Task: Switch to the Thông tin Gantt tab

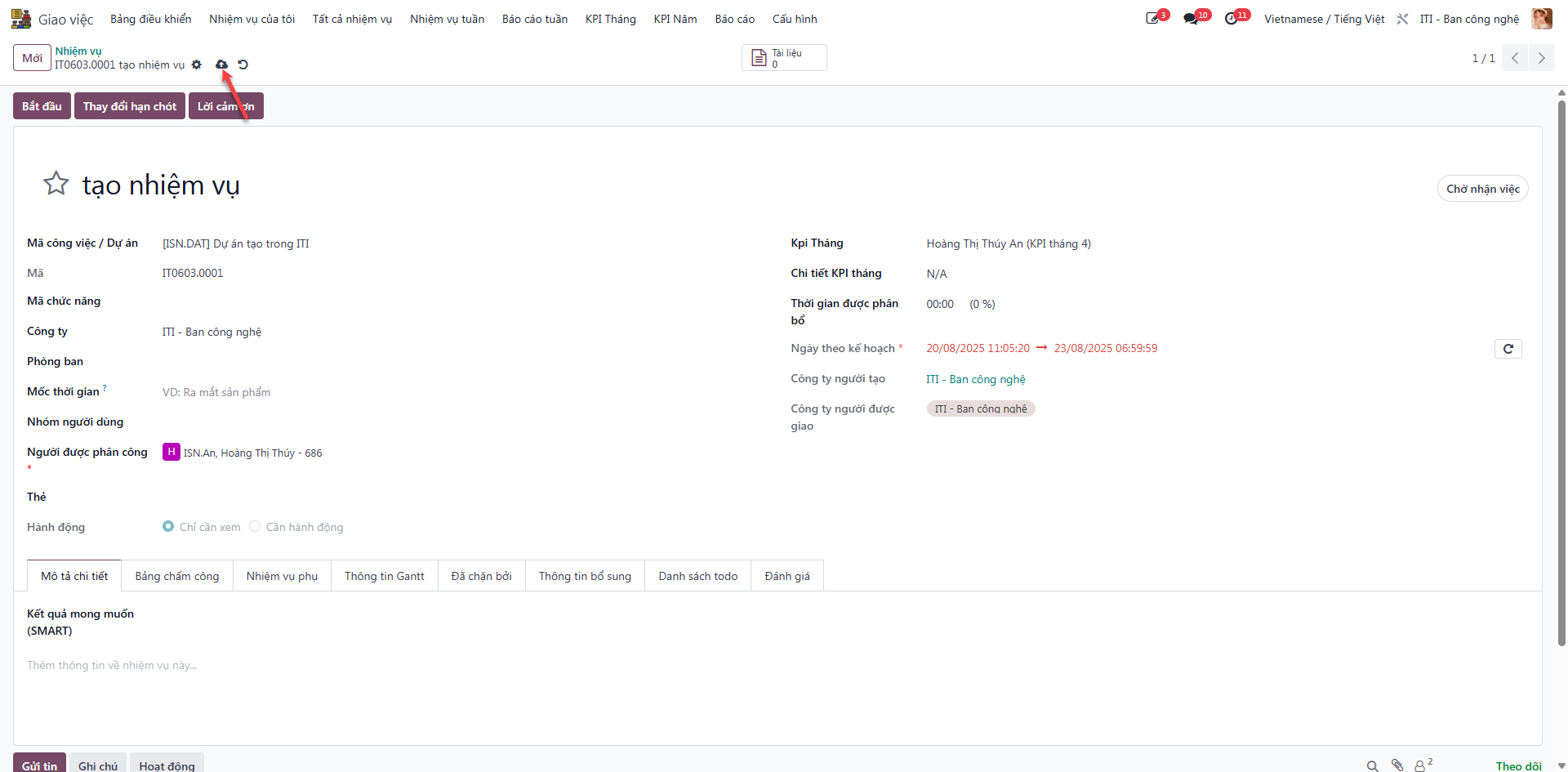Action: click(385, 576)
